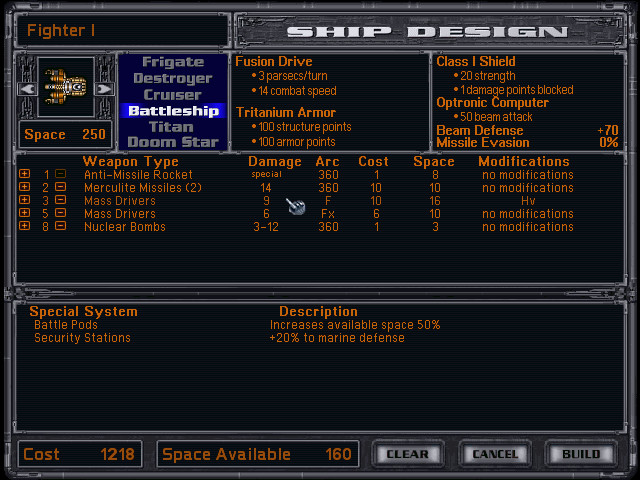
Task: Decrease Merculite Missiles count with minus
Action: tap(61, 188)
